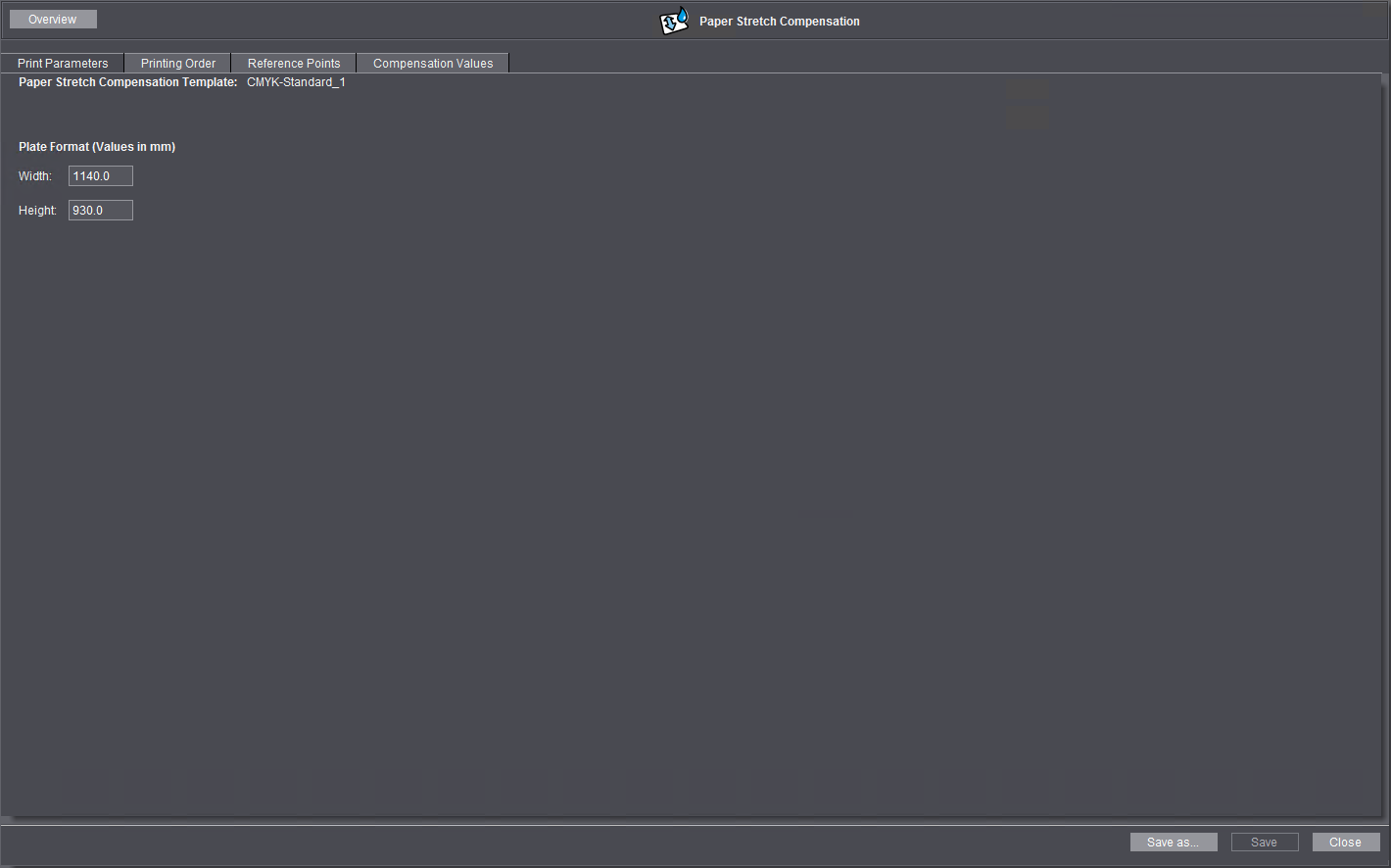1391x868 pixels.
Task: Switch to the Print Parameters tab
Action: click(63, 64)
